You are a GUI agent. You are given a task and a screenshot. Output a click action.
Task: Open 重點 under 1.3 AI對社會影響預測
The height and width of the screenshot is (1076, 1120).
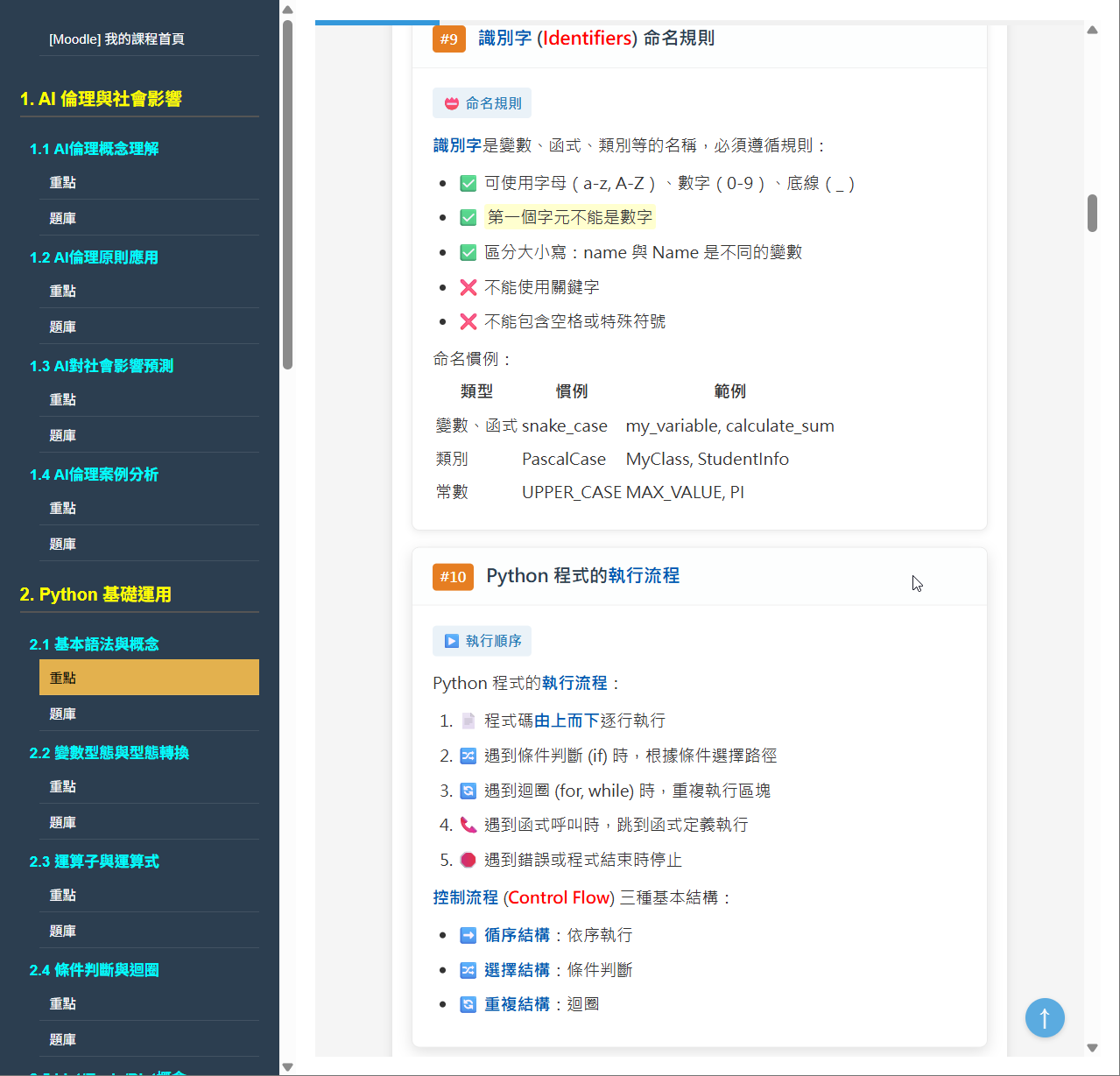click(x=149, y=400)
